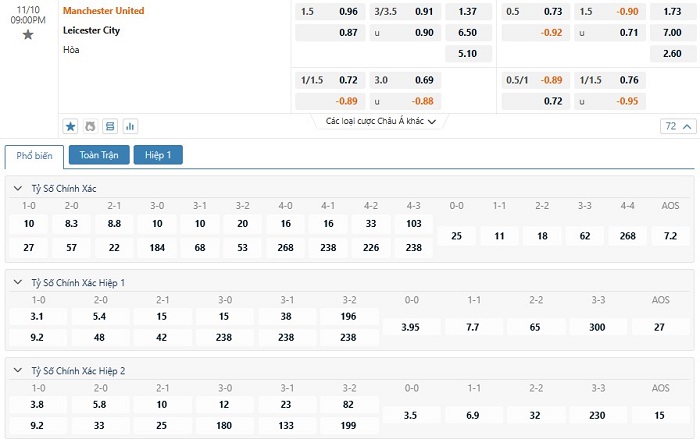Switch to the Hiệp 1 tab
The image size is (700, 439).
click(158, 155)
